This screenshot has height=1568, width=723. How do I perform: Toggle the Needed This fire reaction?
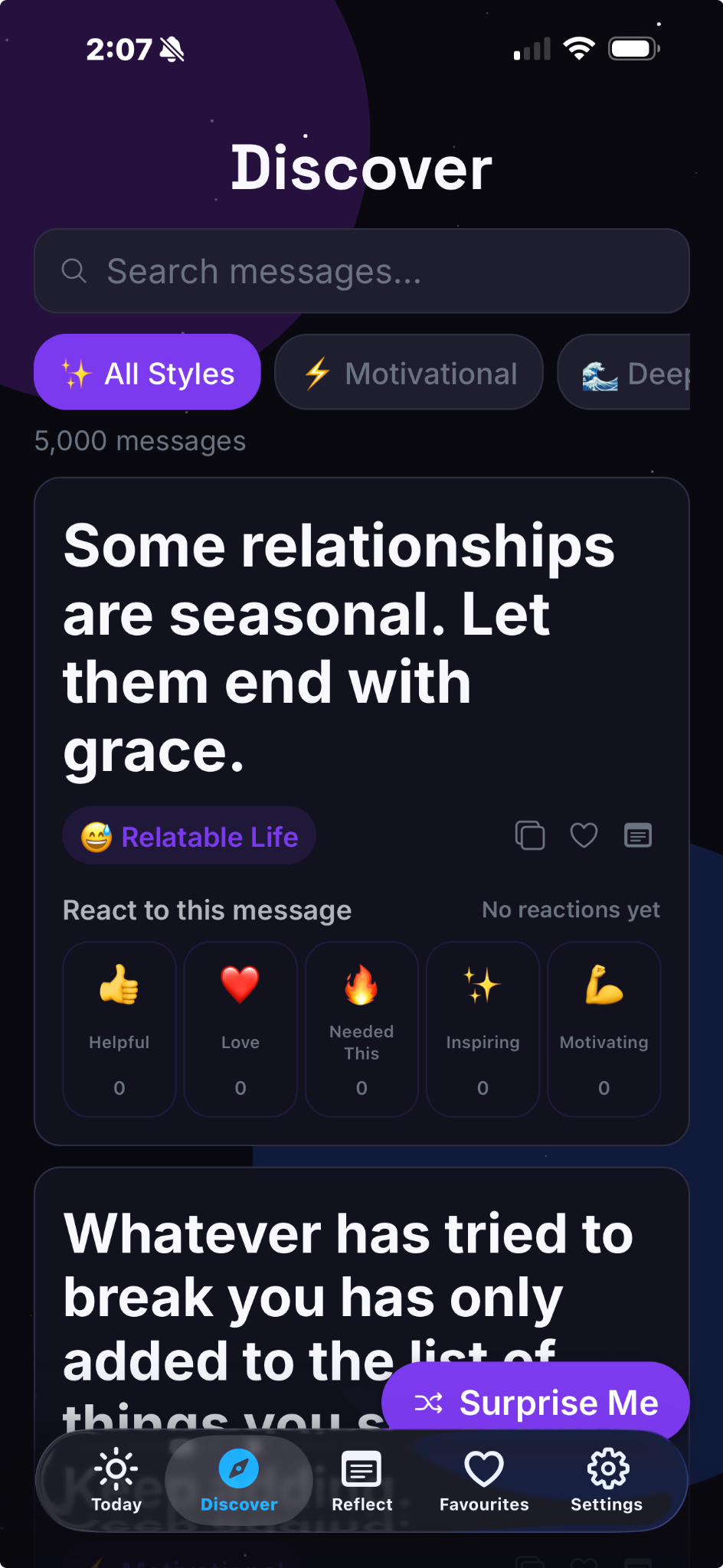coord(361,1029)
